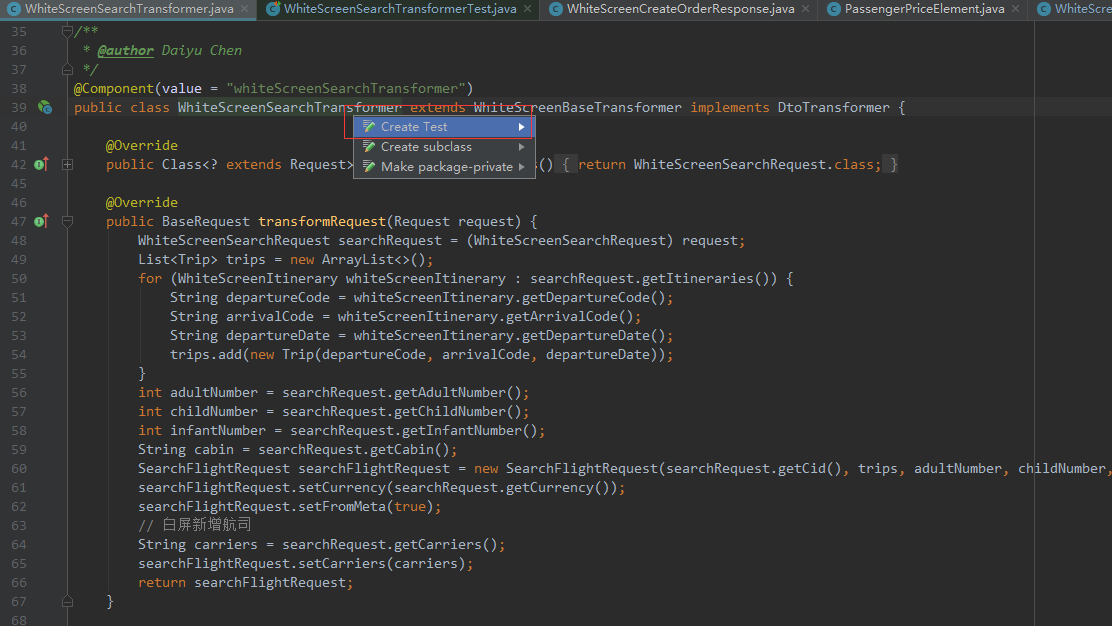Screen dimensions: 1112x626
Task: Click the class icon in the gutter at line 39
Action: coord(45,107)
